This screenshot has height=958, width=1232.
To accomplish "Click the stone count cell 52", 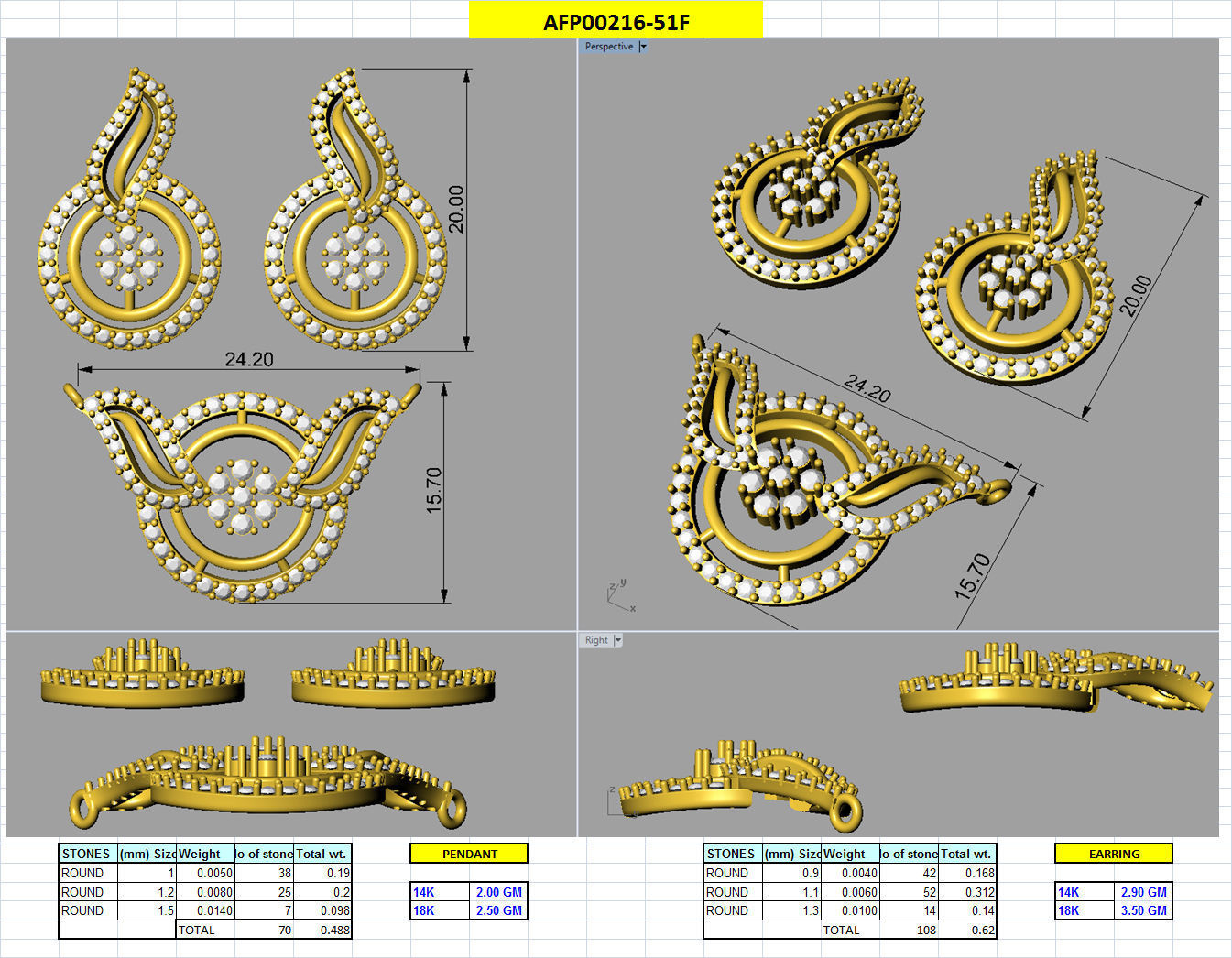I will (909, 892).
